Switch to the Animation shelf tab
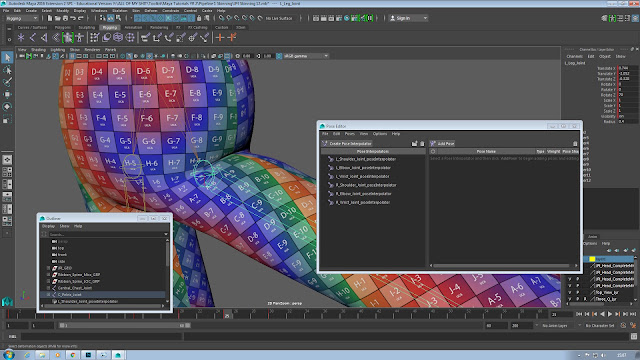 pyautogui.click(x=133, y=27)
